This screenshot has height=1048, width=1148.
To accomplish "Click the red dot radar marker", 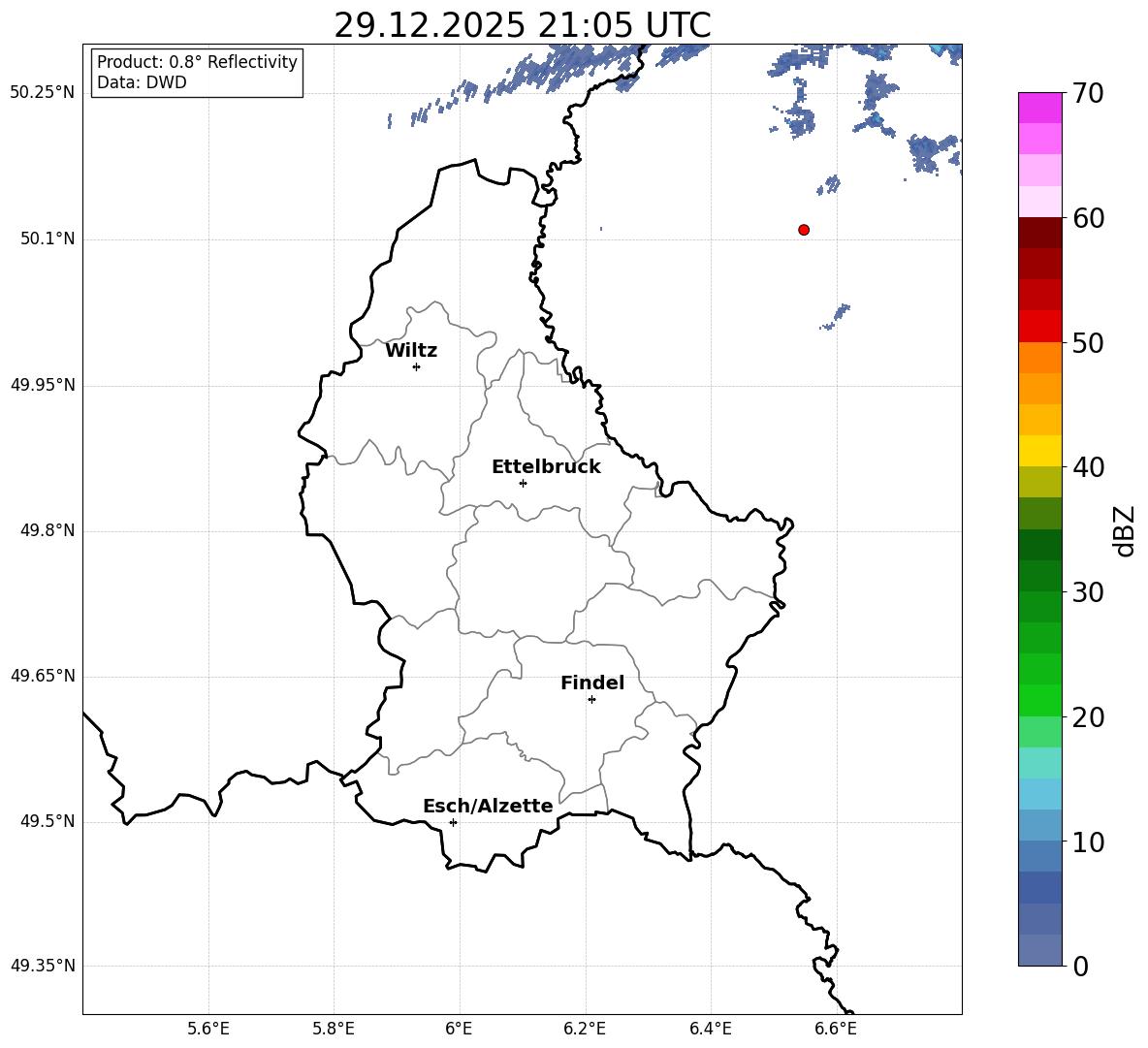I will (x=804, y=230).
